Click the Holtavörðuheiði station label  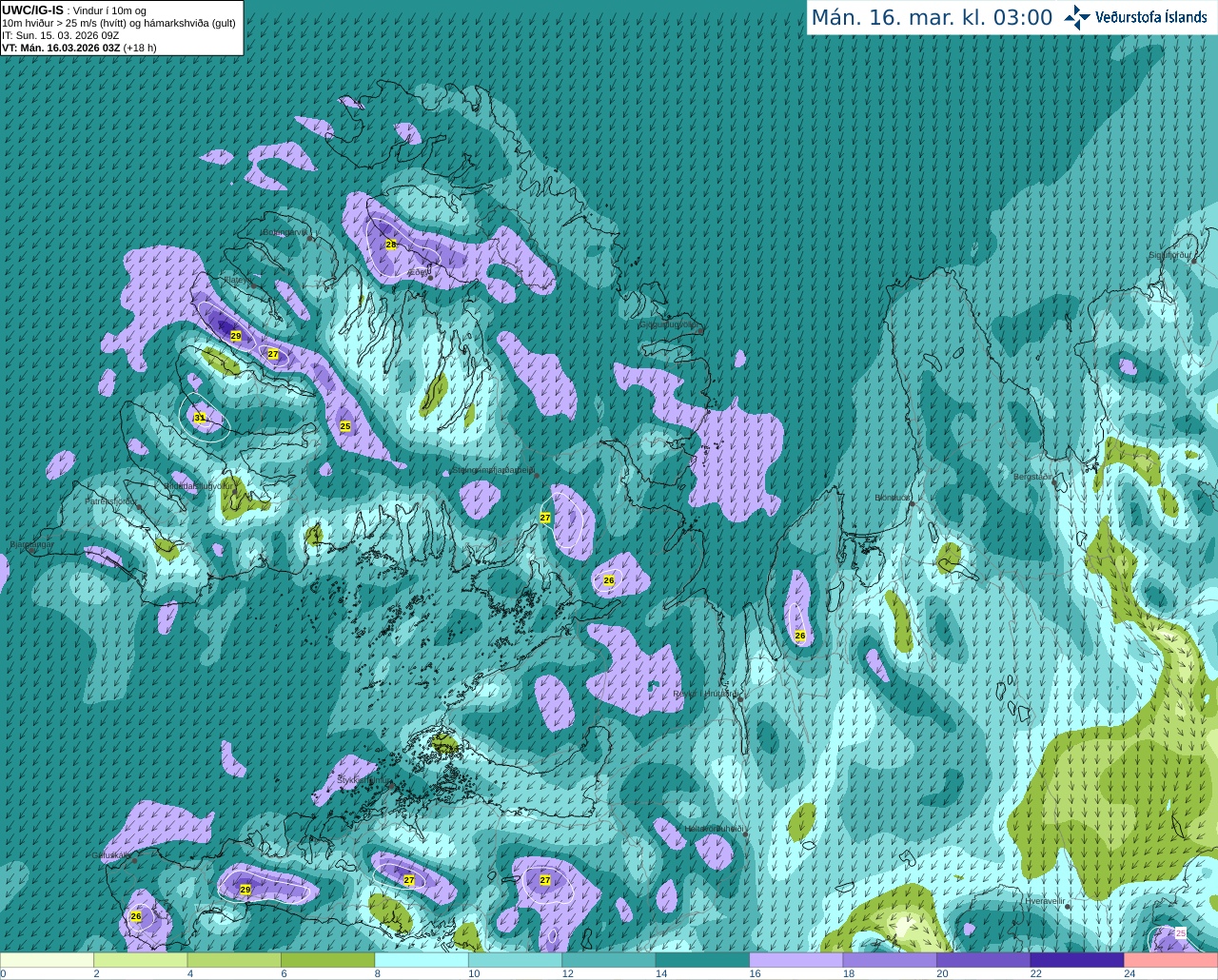(715, 829)
